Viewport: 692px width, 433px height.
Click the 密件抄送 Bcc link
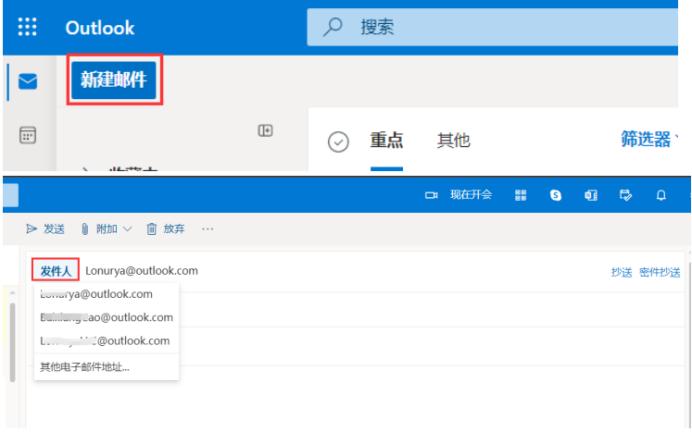[660, 272]
